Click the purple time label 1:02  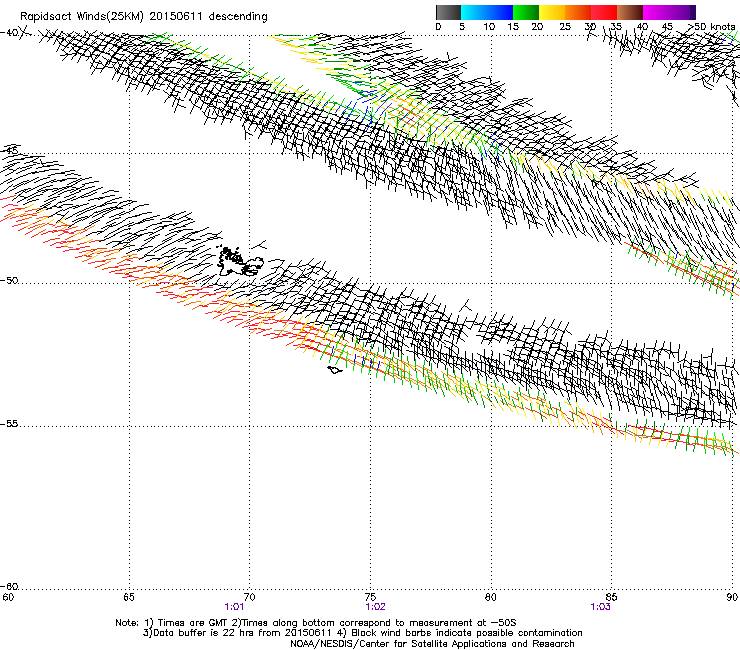pos(376,607)
